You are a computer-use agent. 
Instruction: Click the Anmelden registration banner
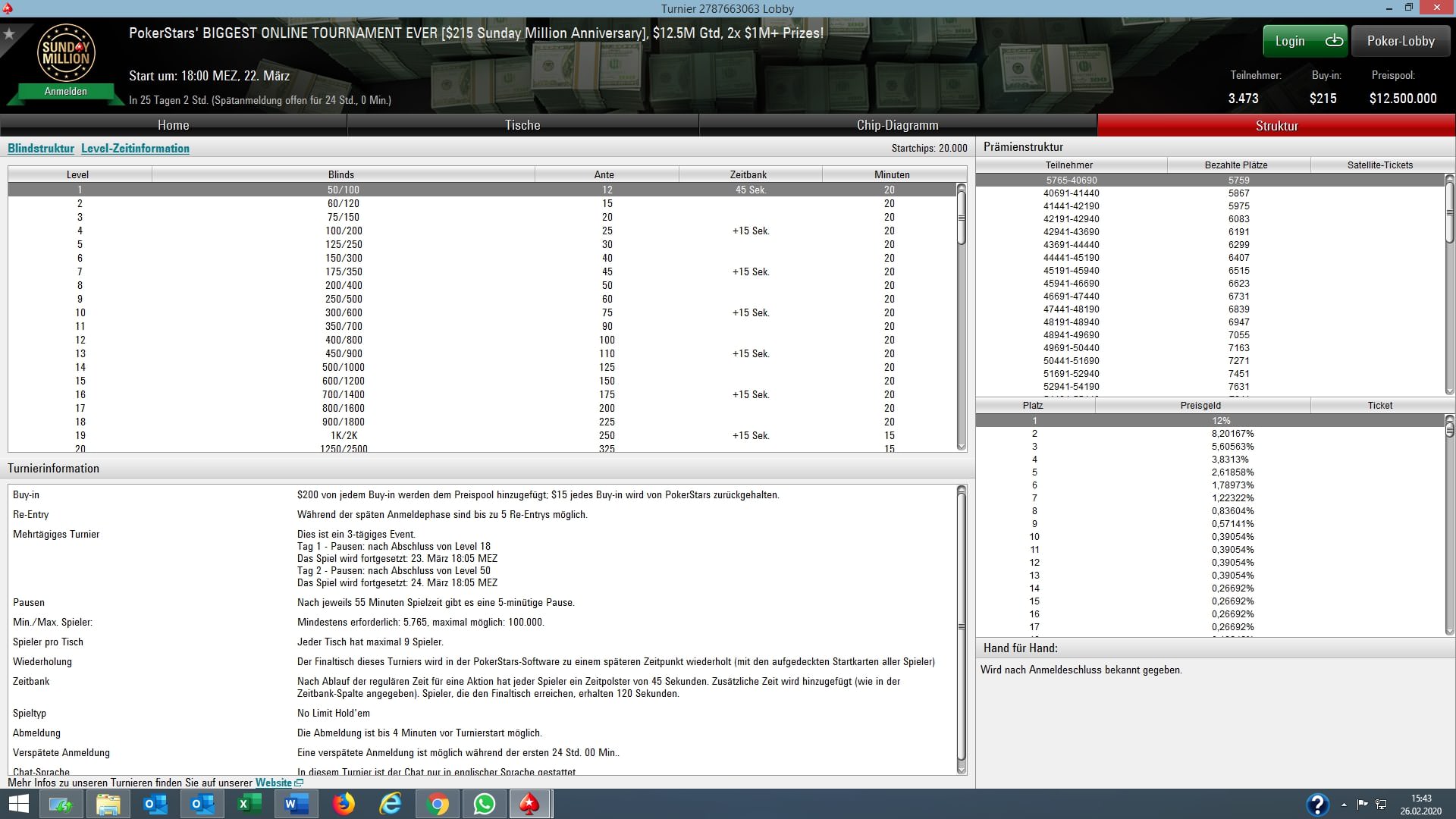pos(66,92)
